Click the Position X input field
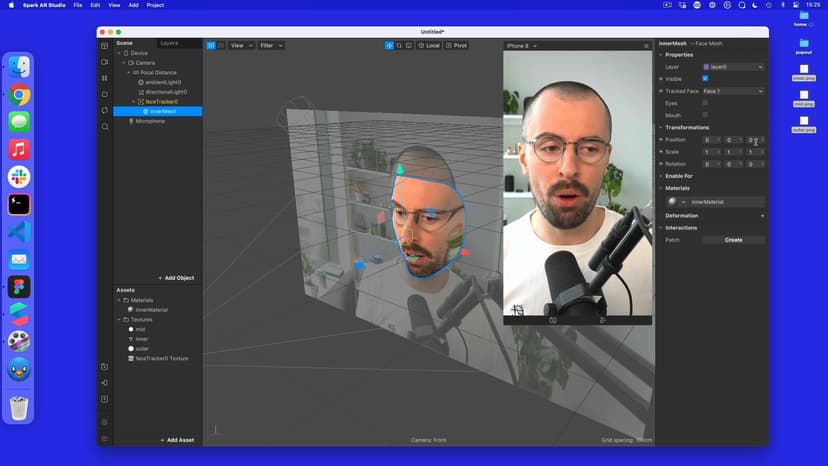828x466 pixels. click(711, 140)
